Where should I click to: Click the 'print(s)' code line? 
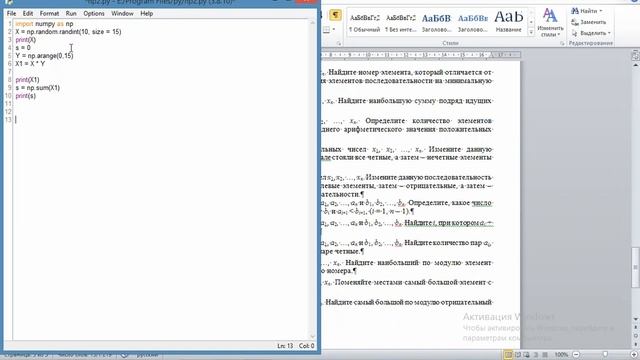tap(26, 96)
